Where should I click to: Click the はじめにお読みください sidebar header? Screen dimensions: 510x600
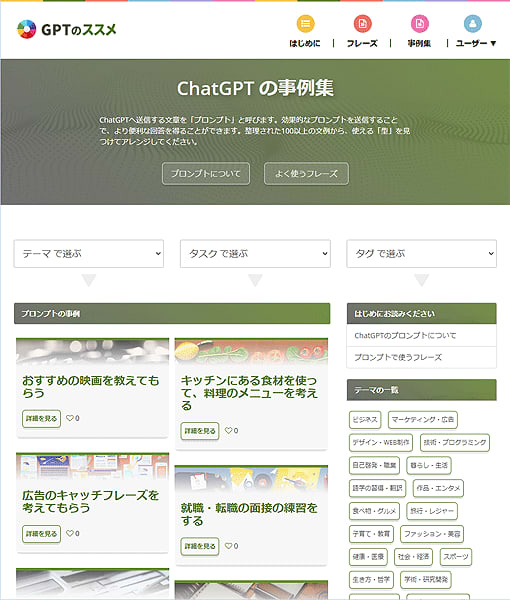point(422,314)
